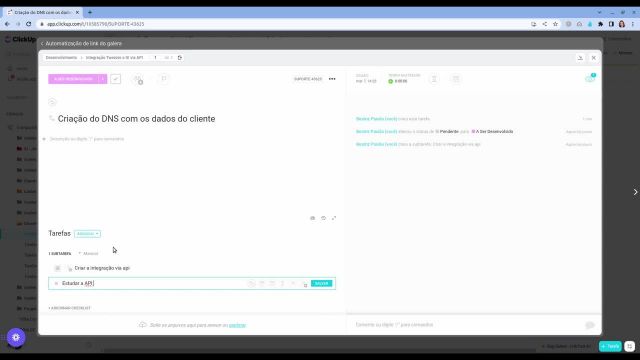This screenshot has width=640, height=360.
Task: Open the subtask 'Criar a integração via api'
Action: [x=102, y=268]
